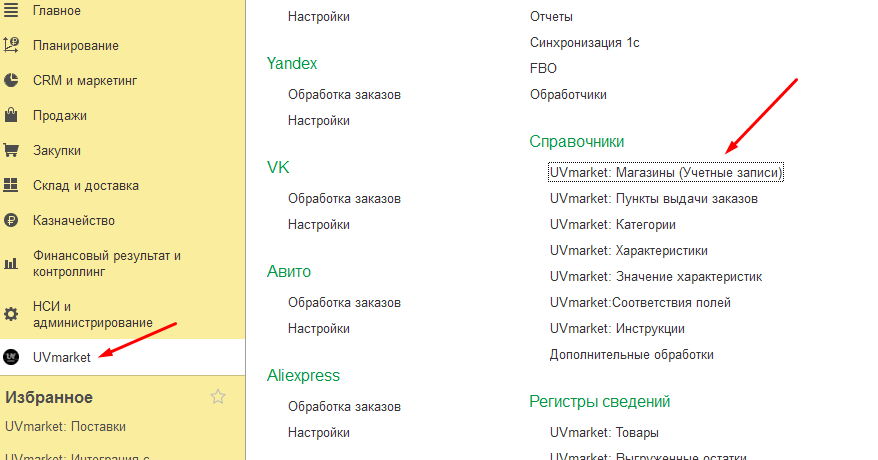Click the CRM и маркетинг pie icon
The height and width of the screenshot is (460, 878).
(11, 81)
